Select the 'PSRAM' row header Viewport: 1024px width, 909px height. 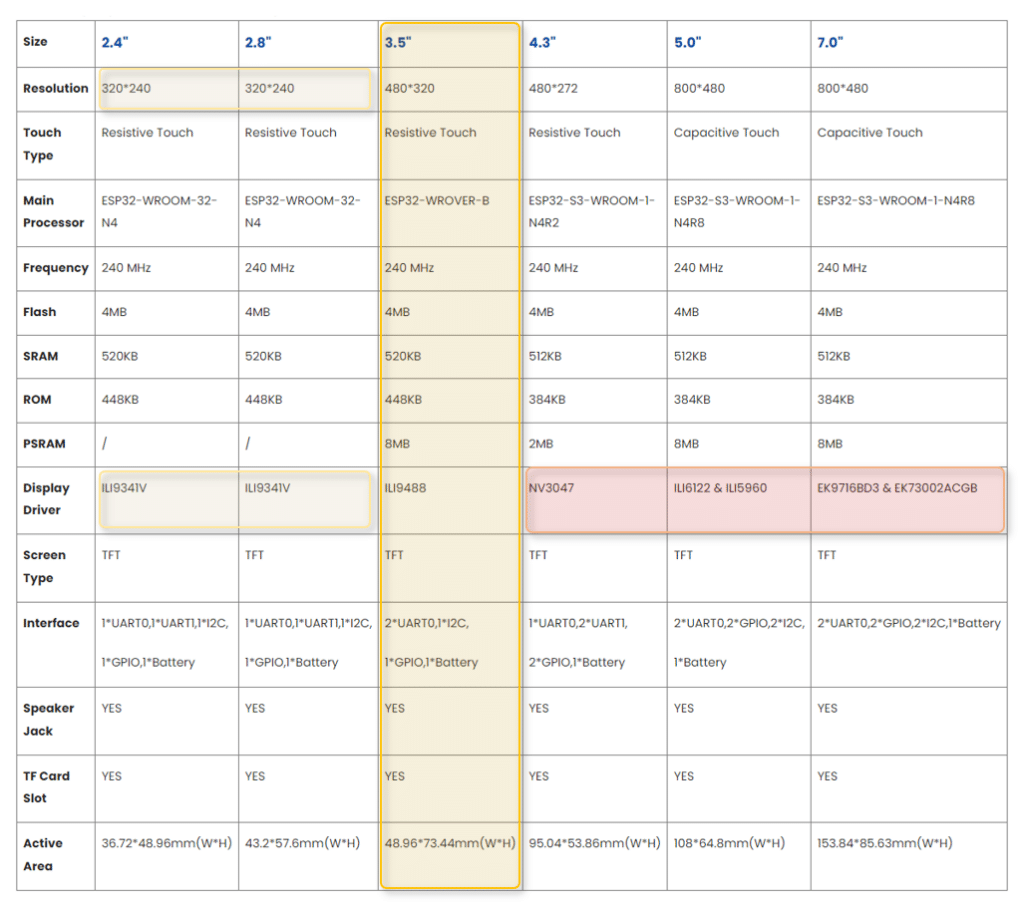(44, 444)
